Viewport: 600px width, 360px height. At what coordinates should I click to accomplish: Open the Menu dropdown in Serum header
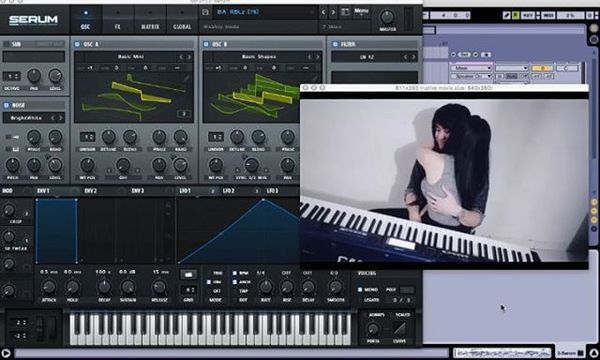pos(361,11)
